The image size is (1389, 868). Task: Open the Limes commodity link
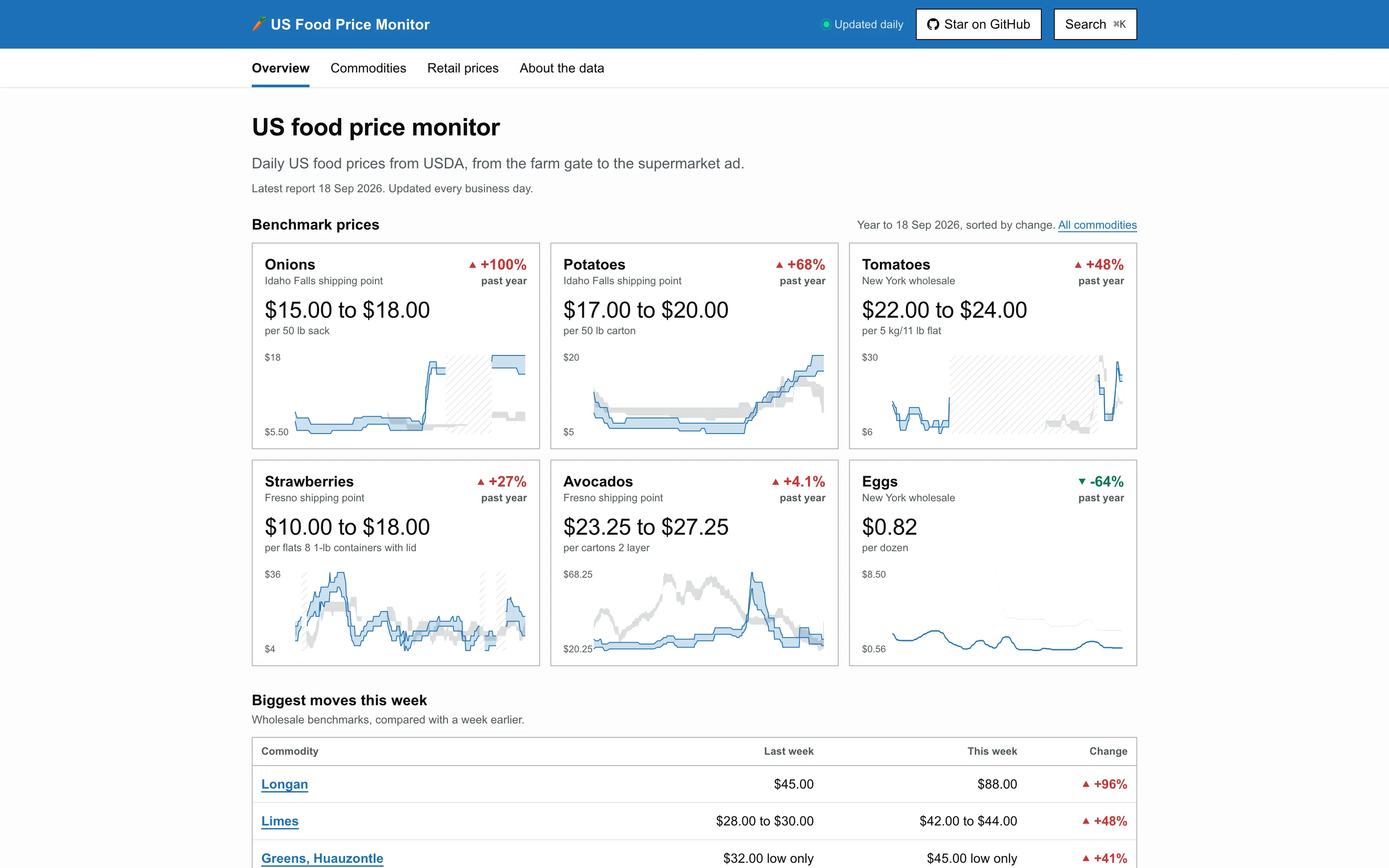tap(280, 821)
